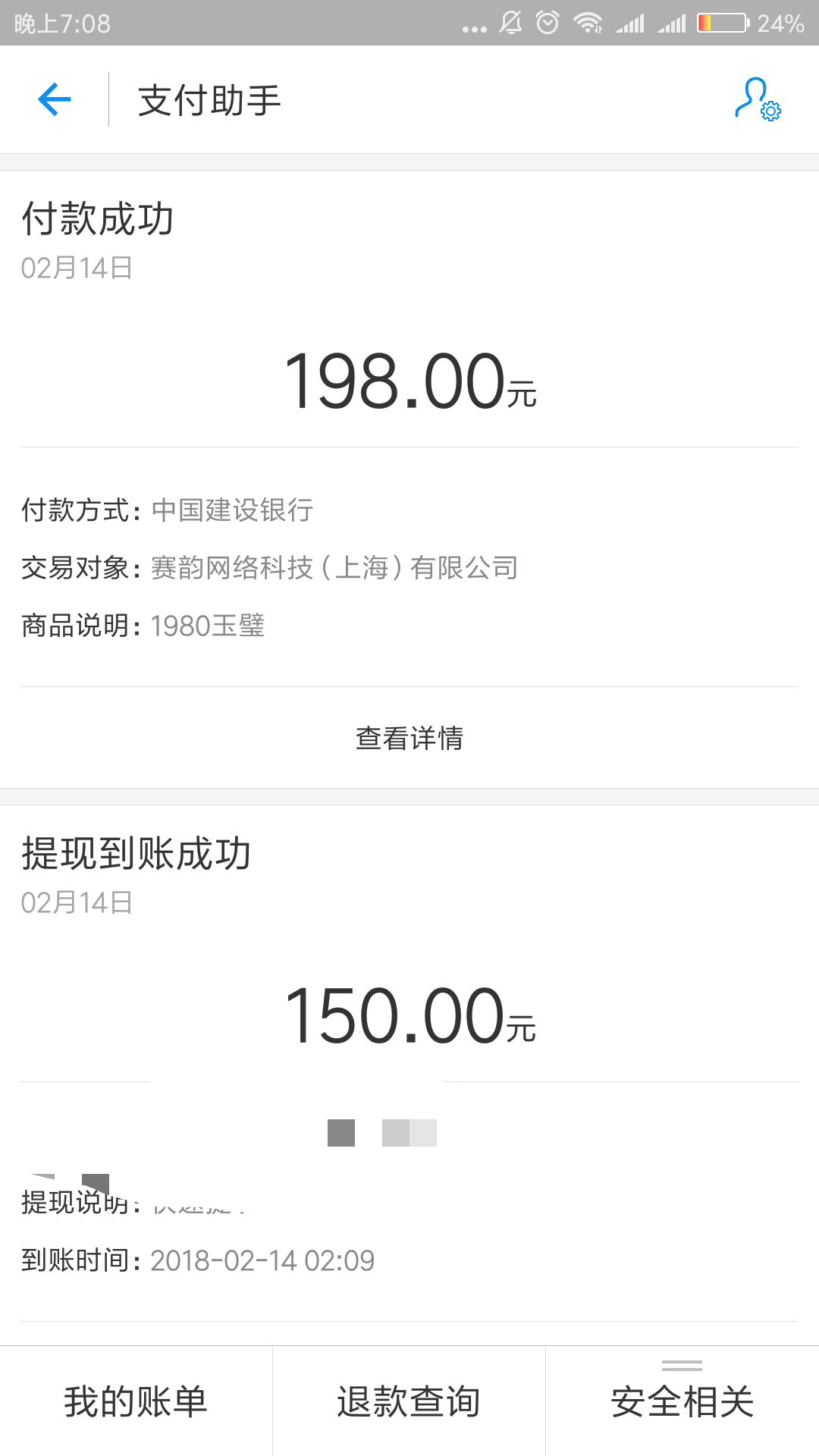Viewport: 819px width, 1456px height.
Task: Open the profile settings icon
Action: (x=758, y=99)
